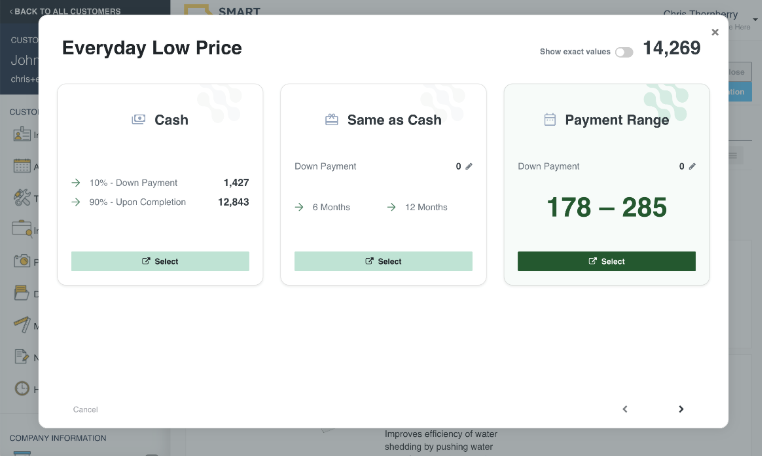Viewport: 762px width, 456px height.
Task: Select the Cash payment option
Action: pyautogui.click(x=160, y=261)
